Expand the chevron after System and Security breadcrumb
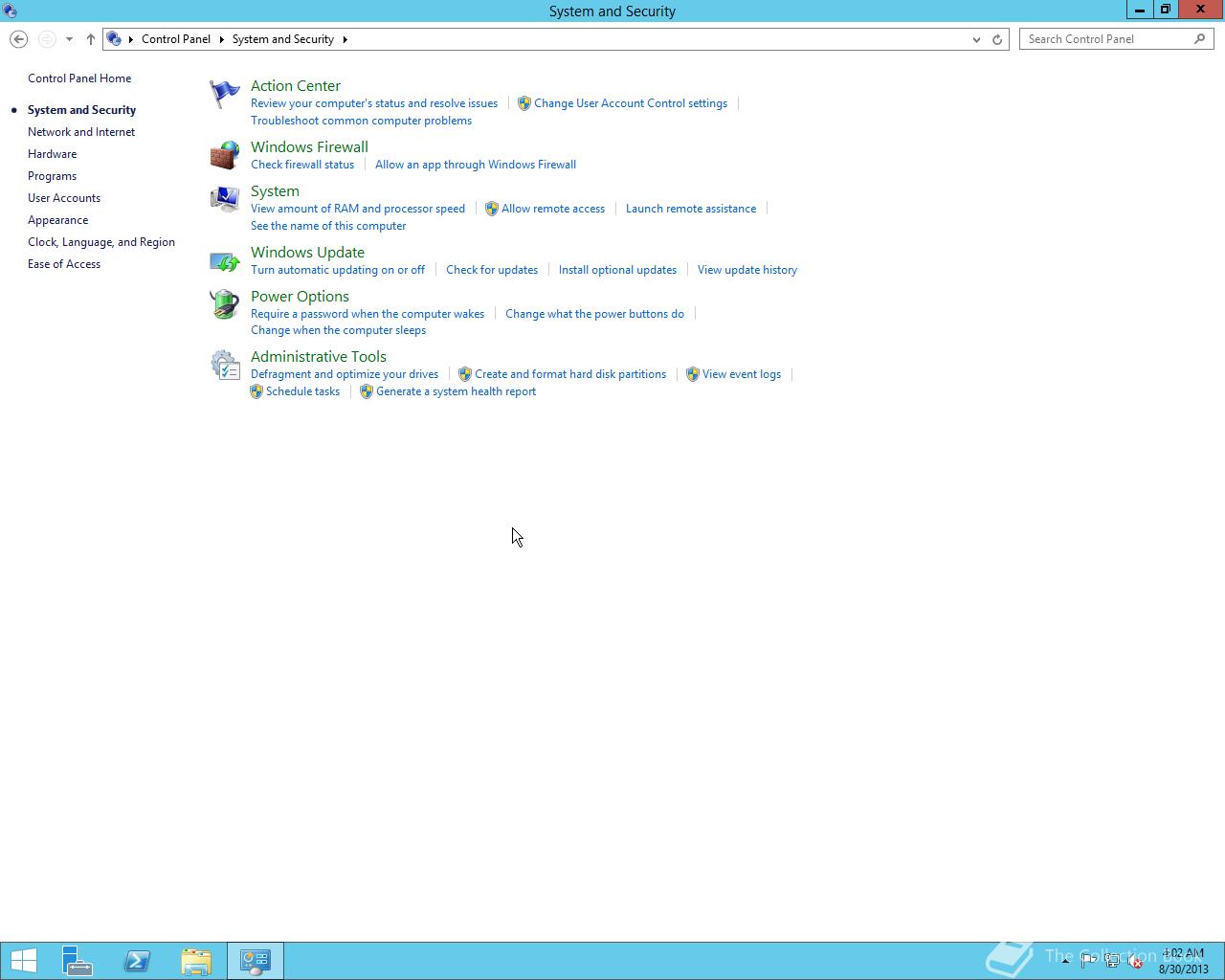 [x=345, y=39]
